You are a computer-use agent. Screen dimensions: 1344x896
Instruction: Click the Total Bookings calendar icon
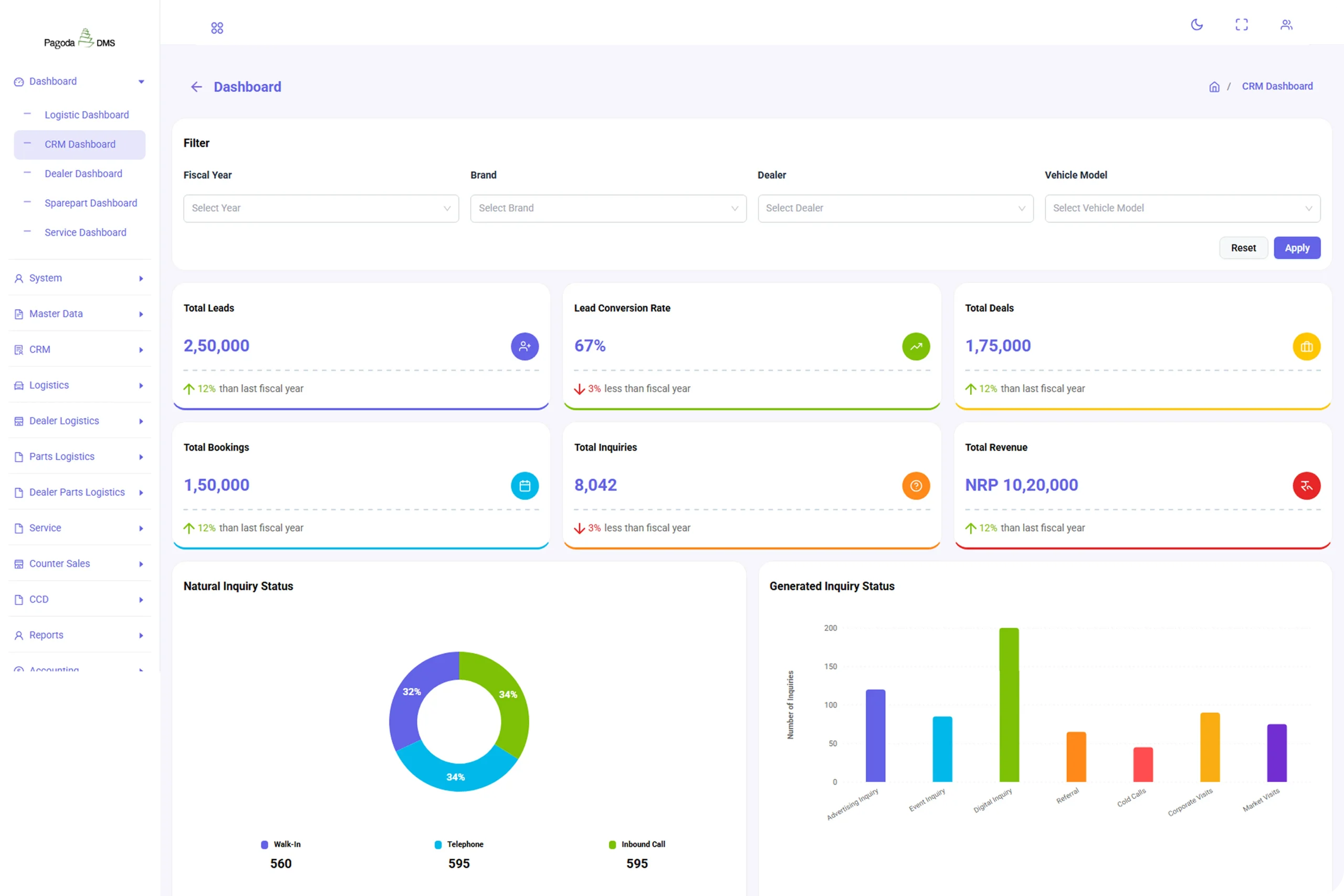click(x=524, y=486)
